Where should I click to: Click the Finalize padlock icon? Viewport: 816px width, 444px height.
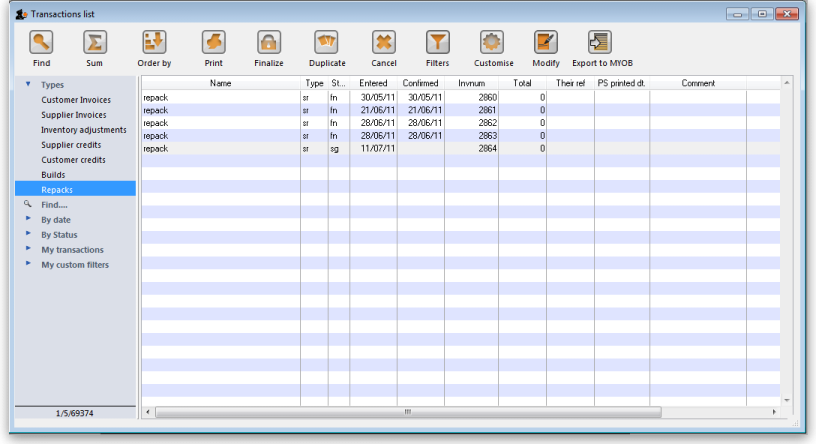tap(269, 42)
